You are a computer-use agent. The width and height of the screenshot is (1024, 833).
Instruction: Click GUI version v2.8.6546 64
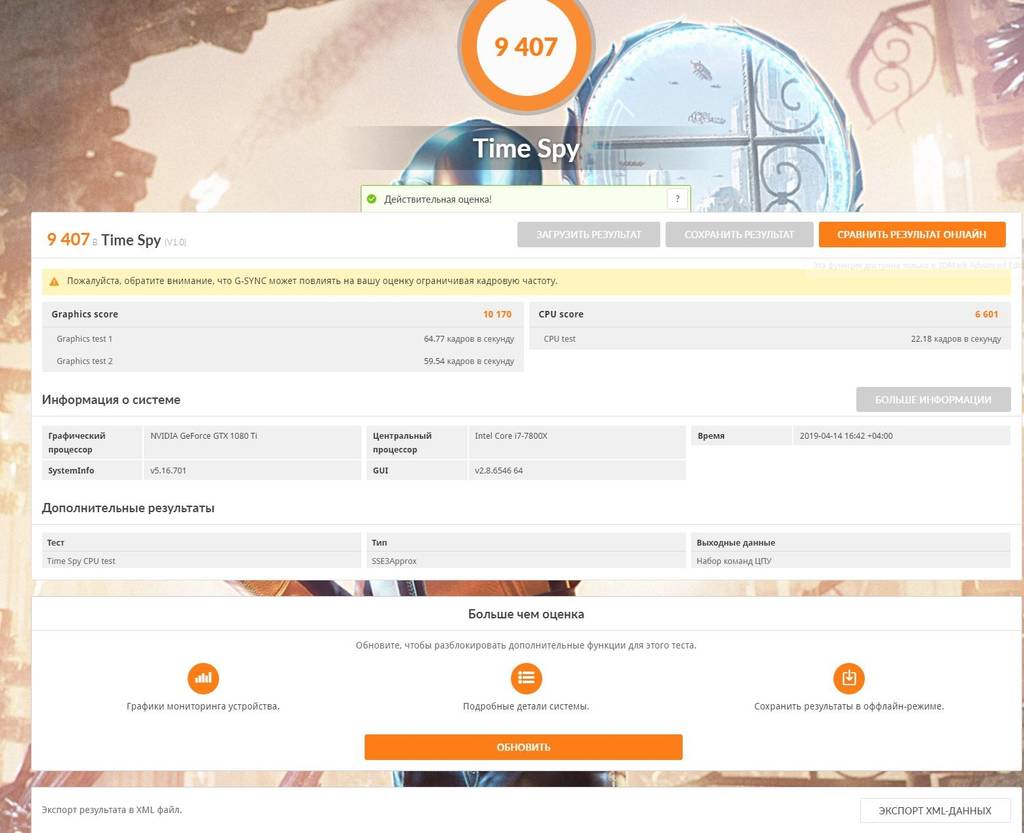coord(498,470)
